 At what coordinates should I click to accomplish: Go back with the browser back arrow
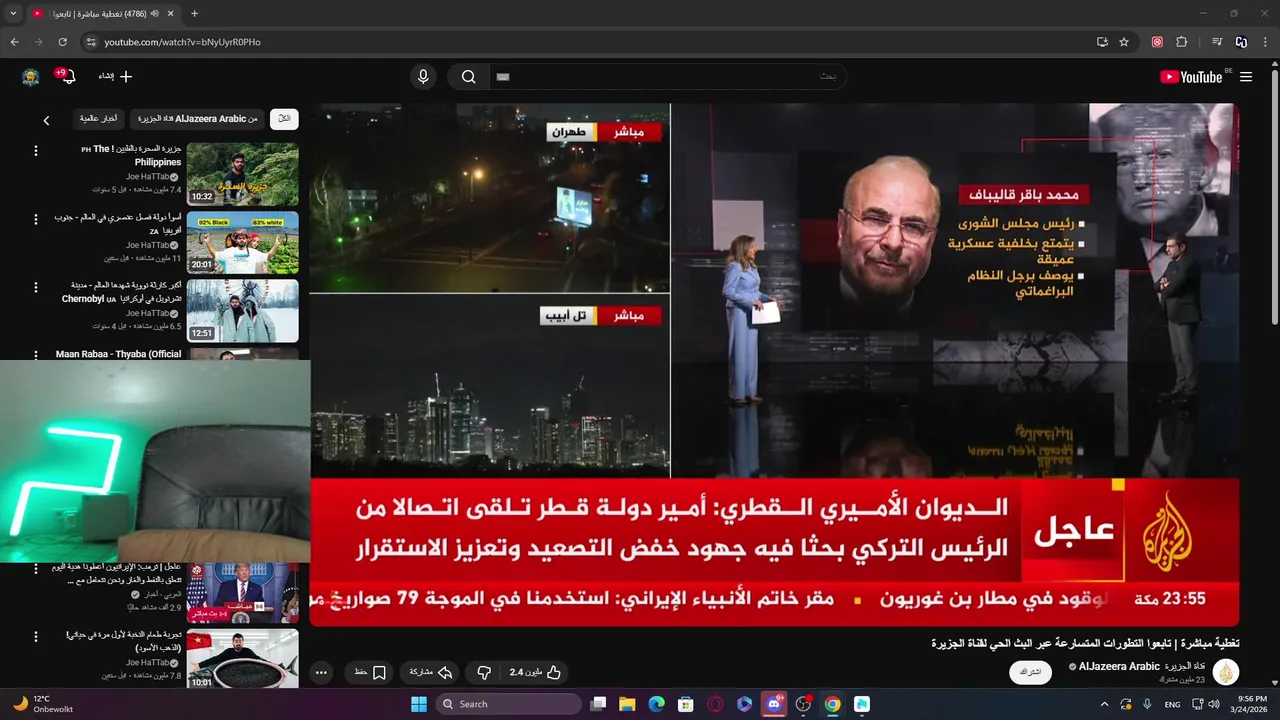coord(14,42)
